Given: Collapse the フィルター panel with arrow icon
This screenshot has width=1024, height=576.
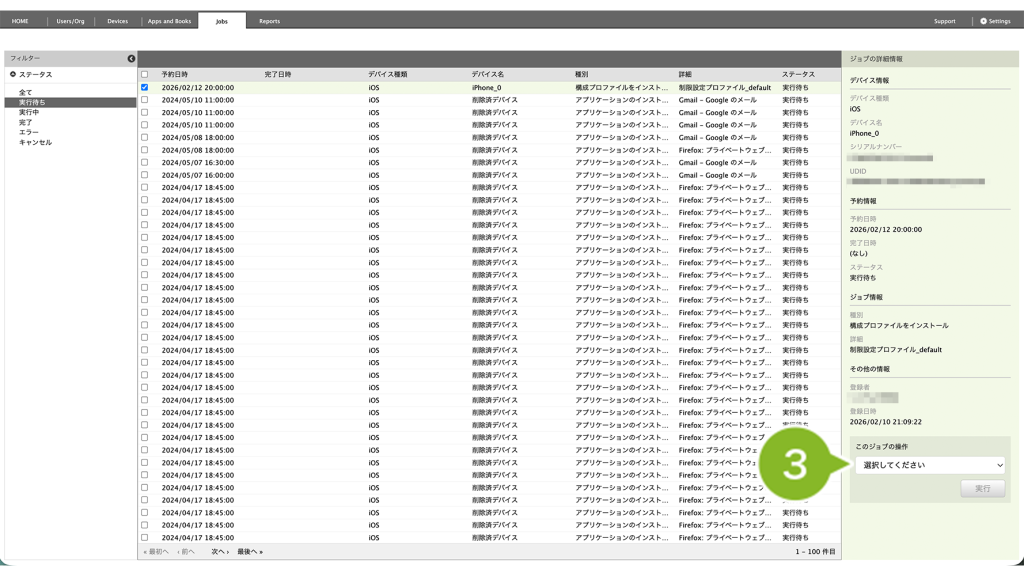Looking at the screenshot, I should coord(131,59).
